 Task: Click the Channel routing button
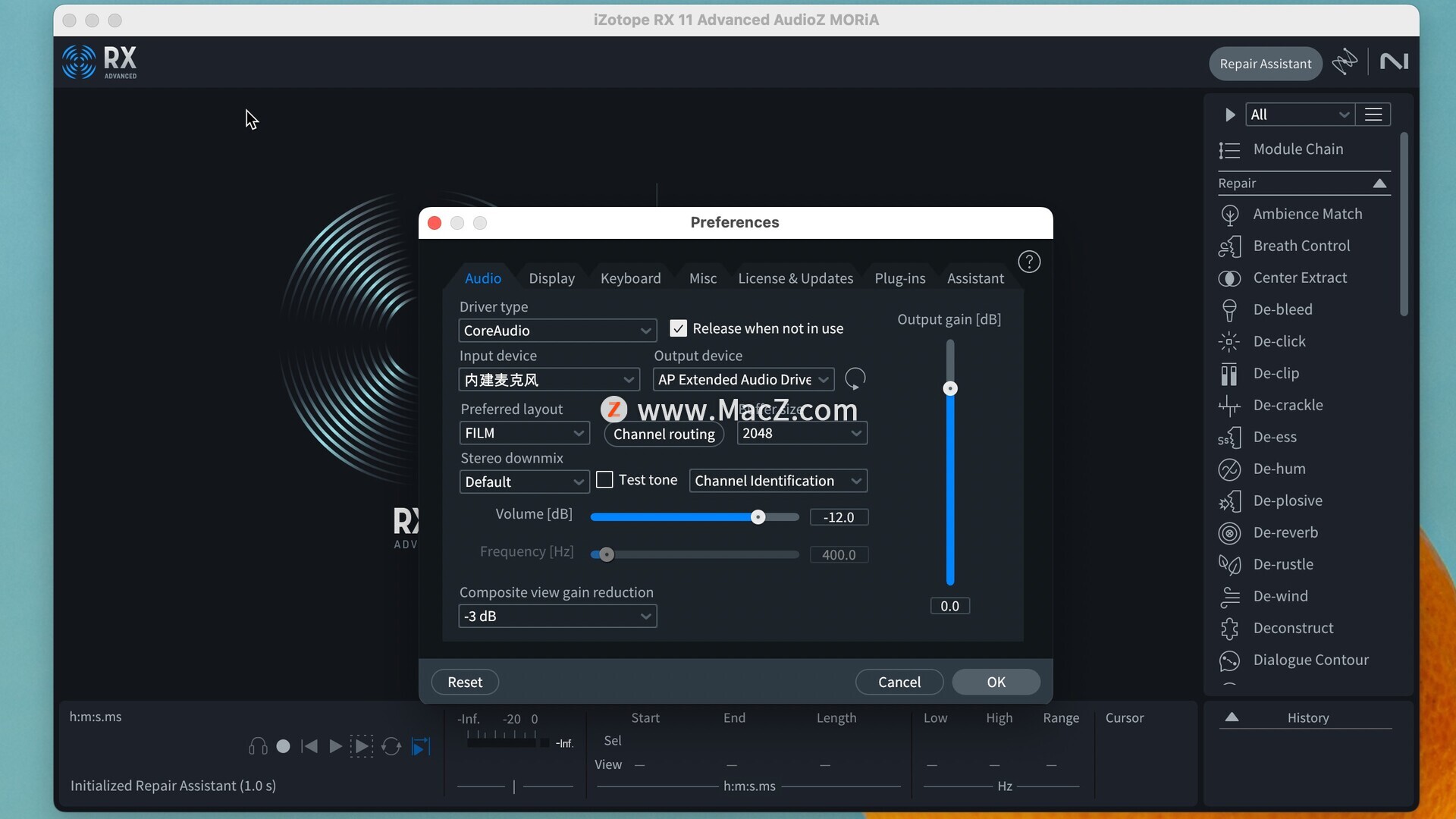[x=664, y=434]
